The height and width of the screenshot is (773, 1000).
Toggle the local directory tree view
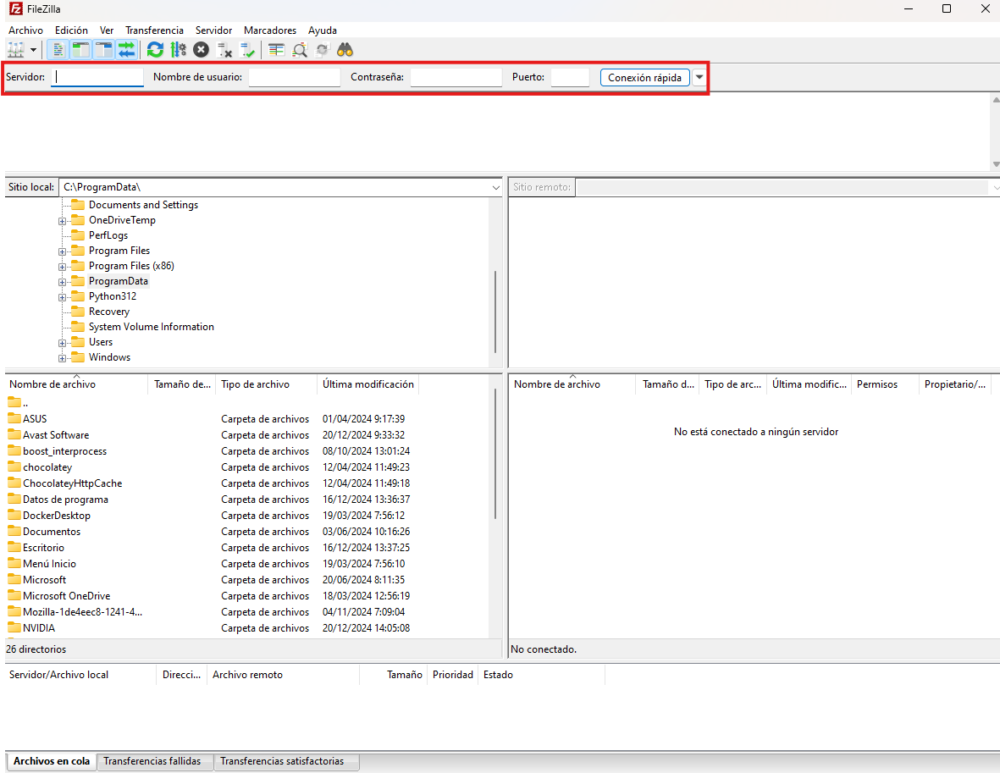[x=80, y=50]
